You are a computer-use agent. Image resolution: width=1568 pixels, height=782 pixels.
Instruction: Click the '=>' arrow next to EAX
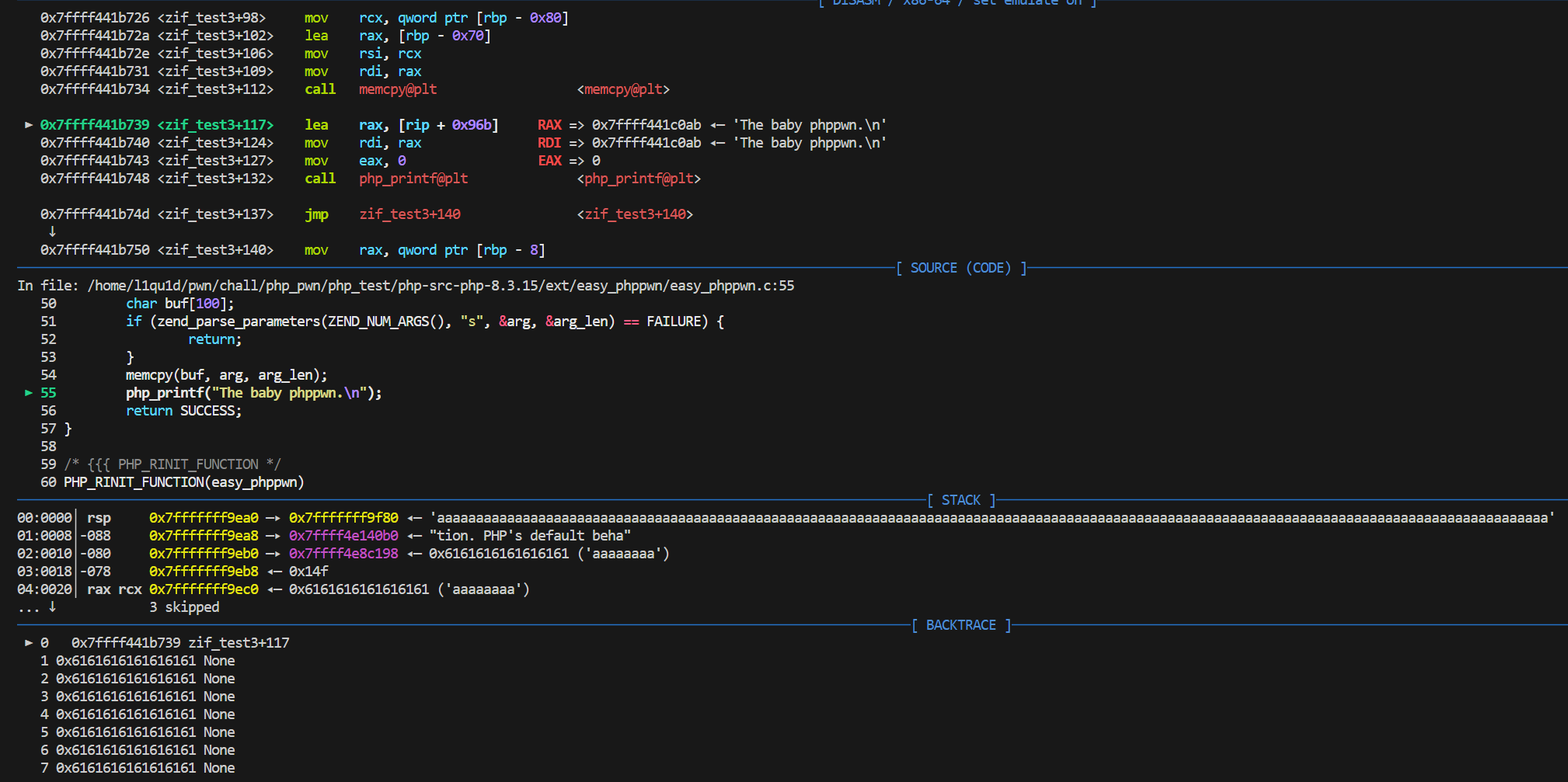pos(577,161)
